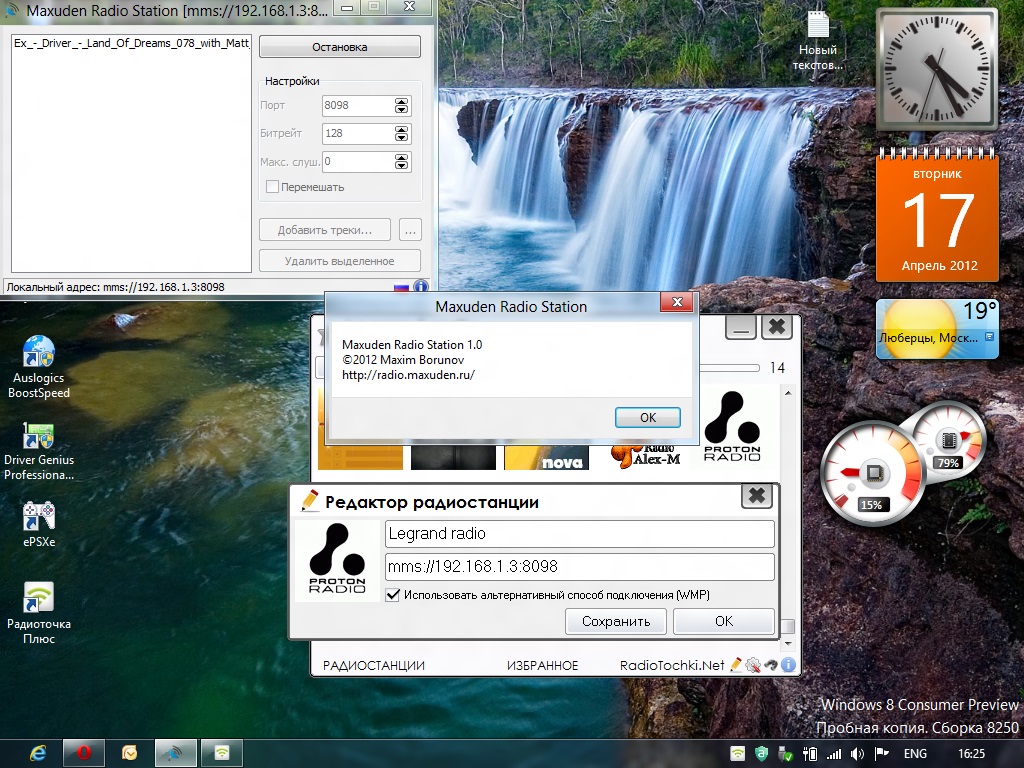
Task: Click the Порт spinner arrows
Action: 402,105
